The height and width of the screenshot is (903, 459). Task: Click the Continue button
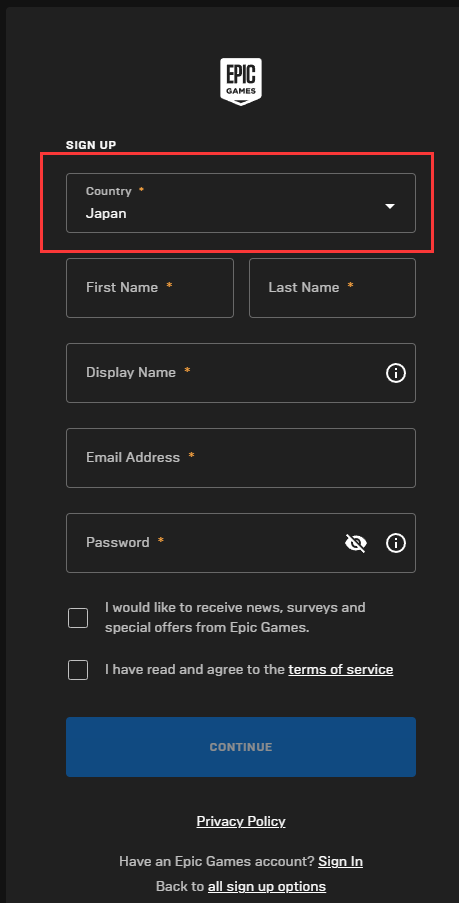pos(241,747)
